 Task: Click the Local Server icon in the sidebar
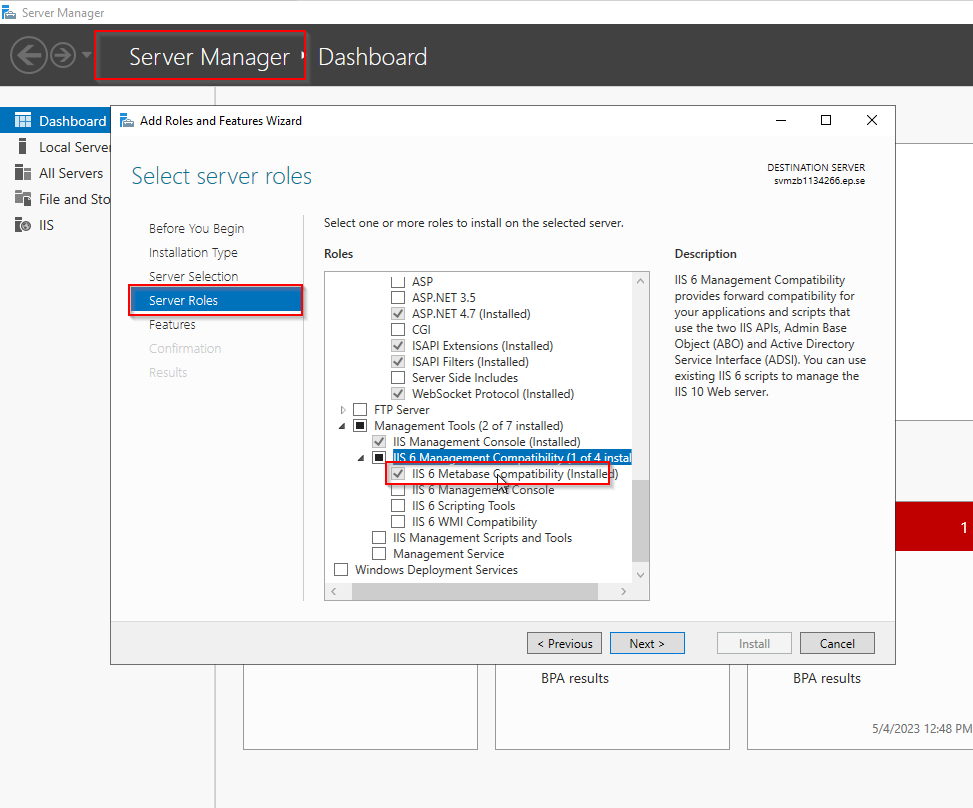23,146
